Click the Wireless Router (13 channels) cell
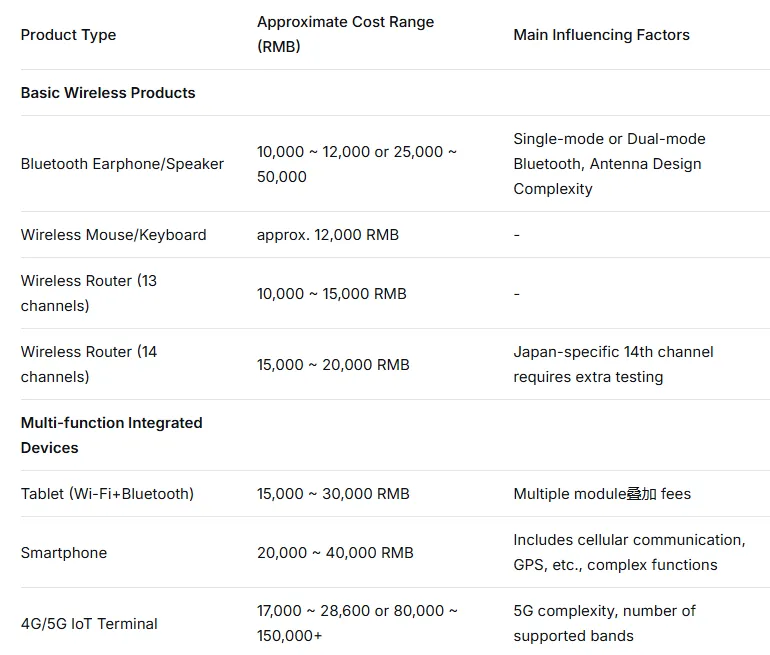 (x=89, y=293)
